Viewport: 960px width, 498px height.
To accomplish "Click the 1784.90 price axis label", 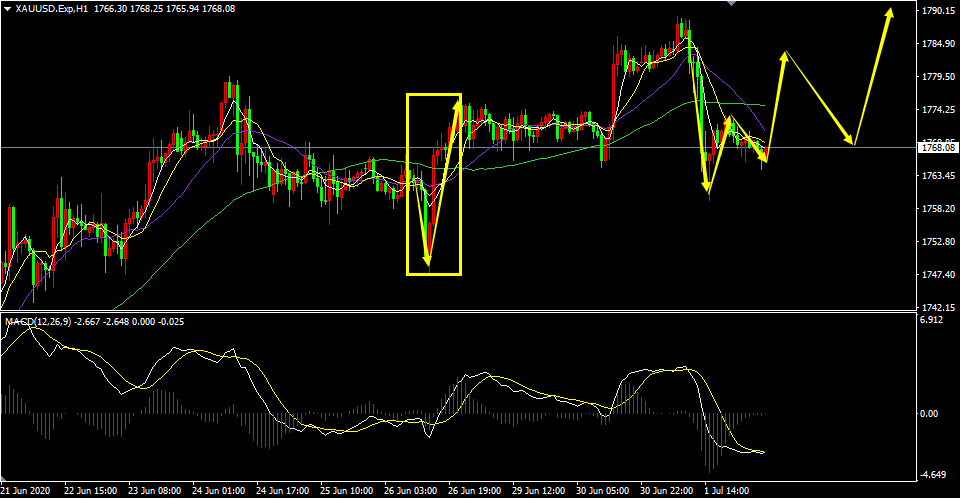I will click(x=939, y=43).
